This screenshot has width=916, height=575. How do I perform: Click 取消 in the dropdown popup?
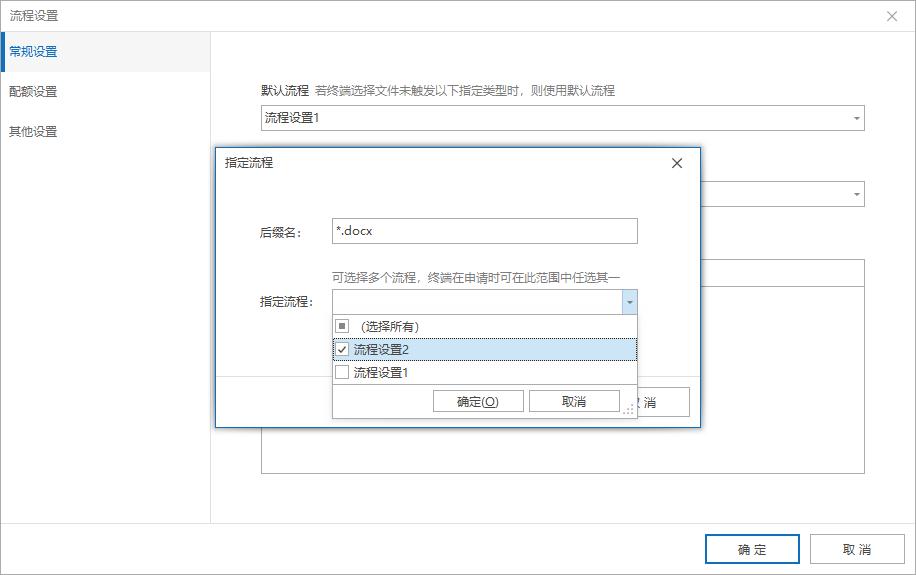click(574, 401)
